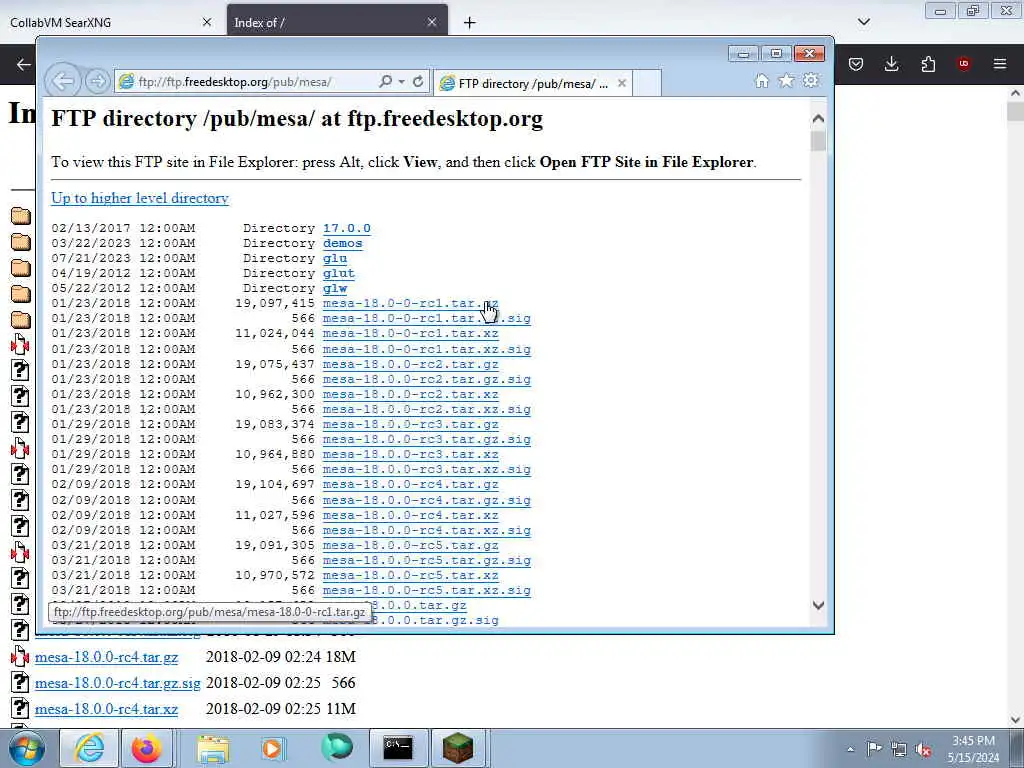Click IE page scrollbar down arrow

point(818,605)
